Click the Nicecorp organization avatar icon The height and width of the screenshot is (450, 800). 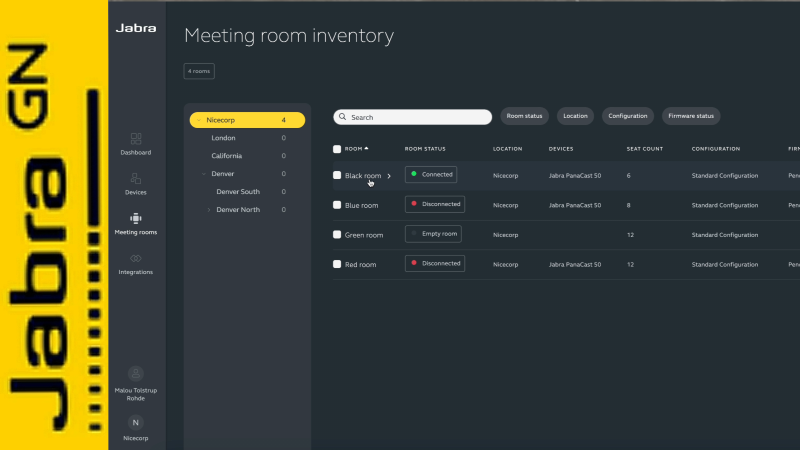[136, 422]
